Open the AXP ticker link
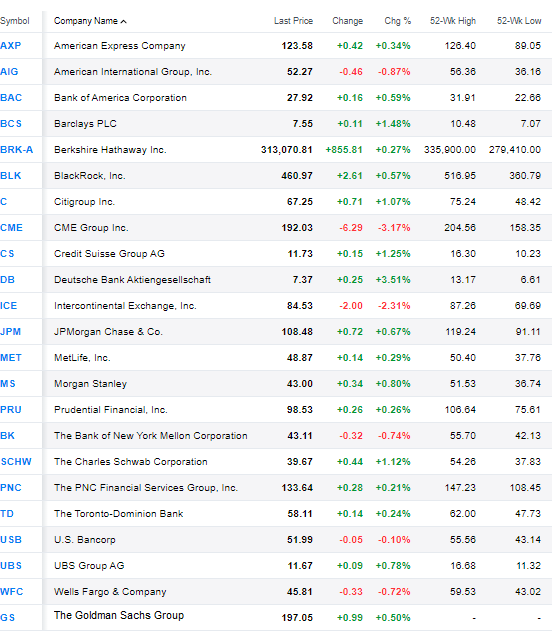Viewport: 552px width, 639px height. tap(11, 46)
